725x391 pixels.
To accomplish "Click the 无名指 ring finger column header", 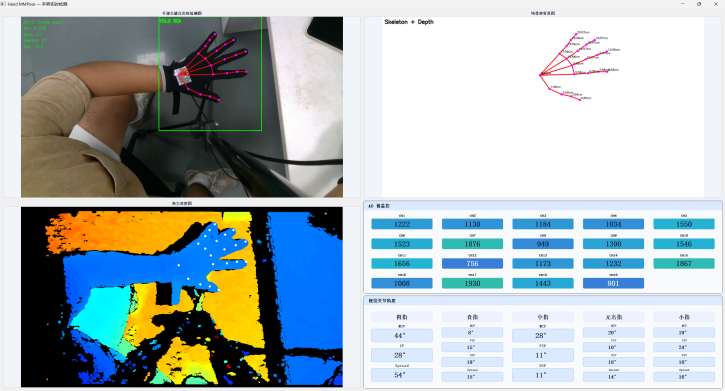I will pyautogui.click(x=613, y=317).
